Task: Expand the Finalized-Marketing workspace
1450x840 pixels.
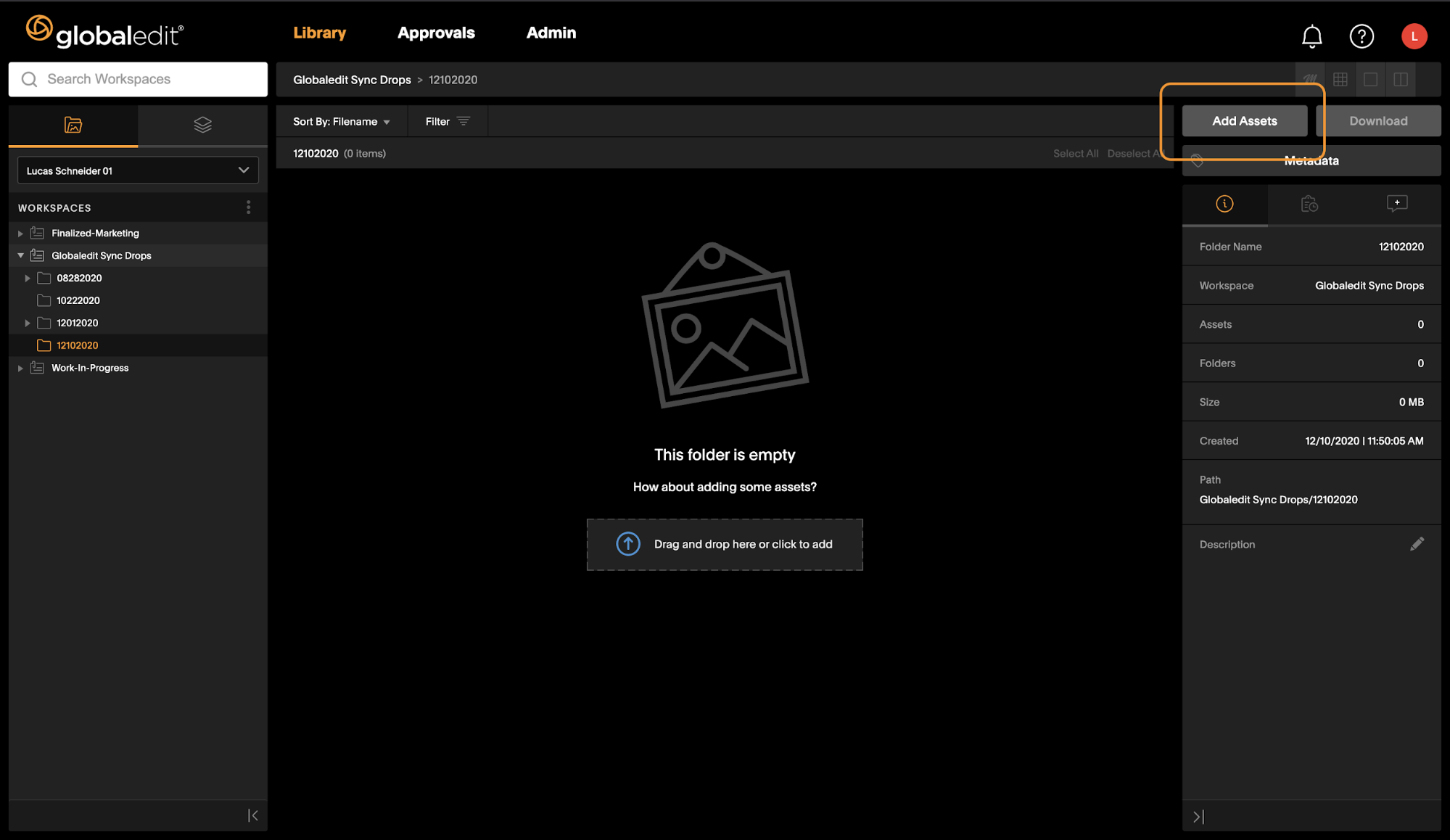Action: point(20,234)
